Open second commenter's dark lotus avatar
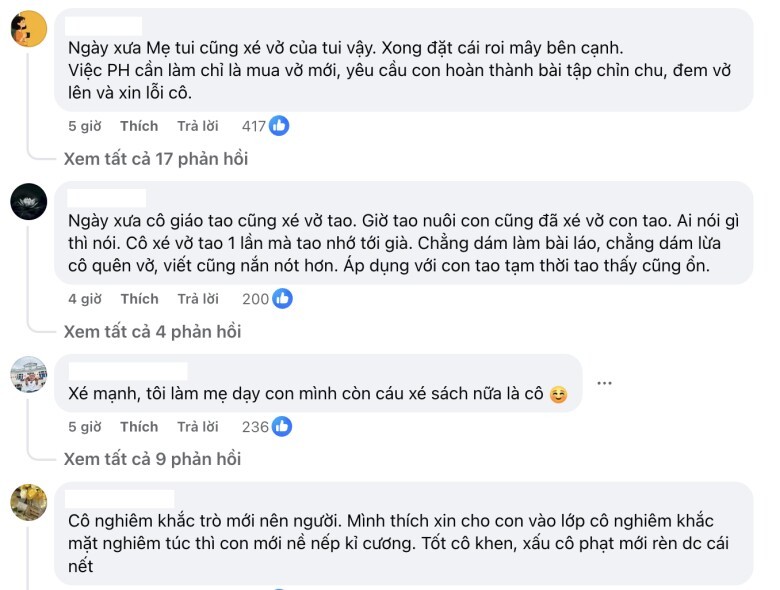Image resolution: width=780 pixels, height=590 pixels. click(x=29, y=202)
